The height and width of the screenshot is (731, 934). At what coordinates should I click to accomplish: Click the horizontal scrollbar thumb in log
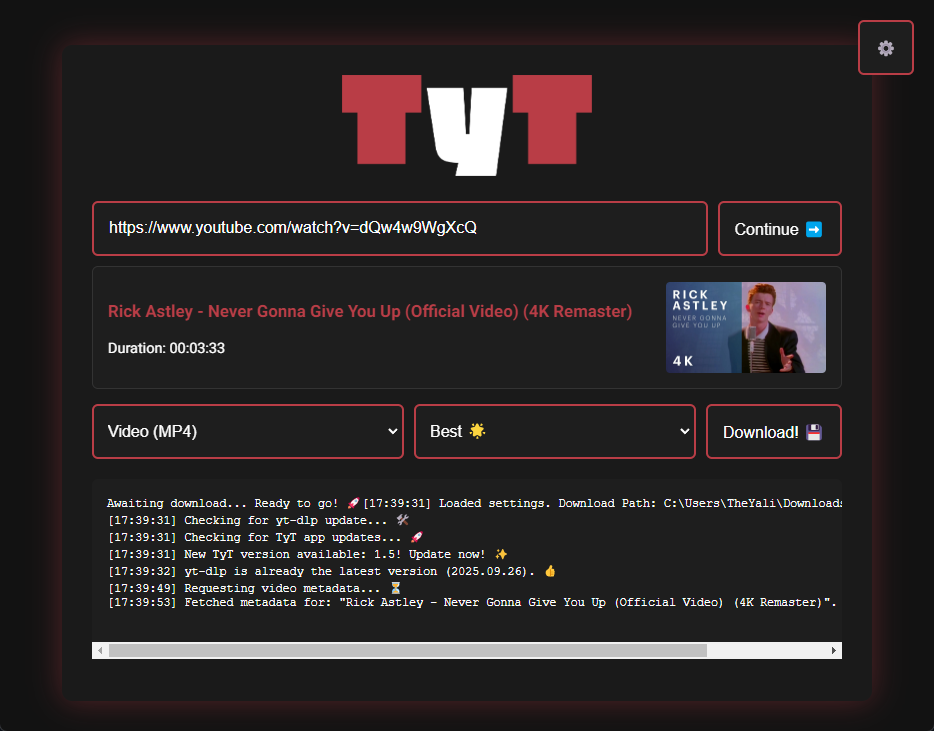(407, 651)
